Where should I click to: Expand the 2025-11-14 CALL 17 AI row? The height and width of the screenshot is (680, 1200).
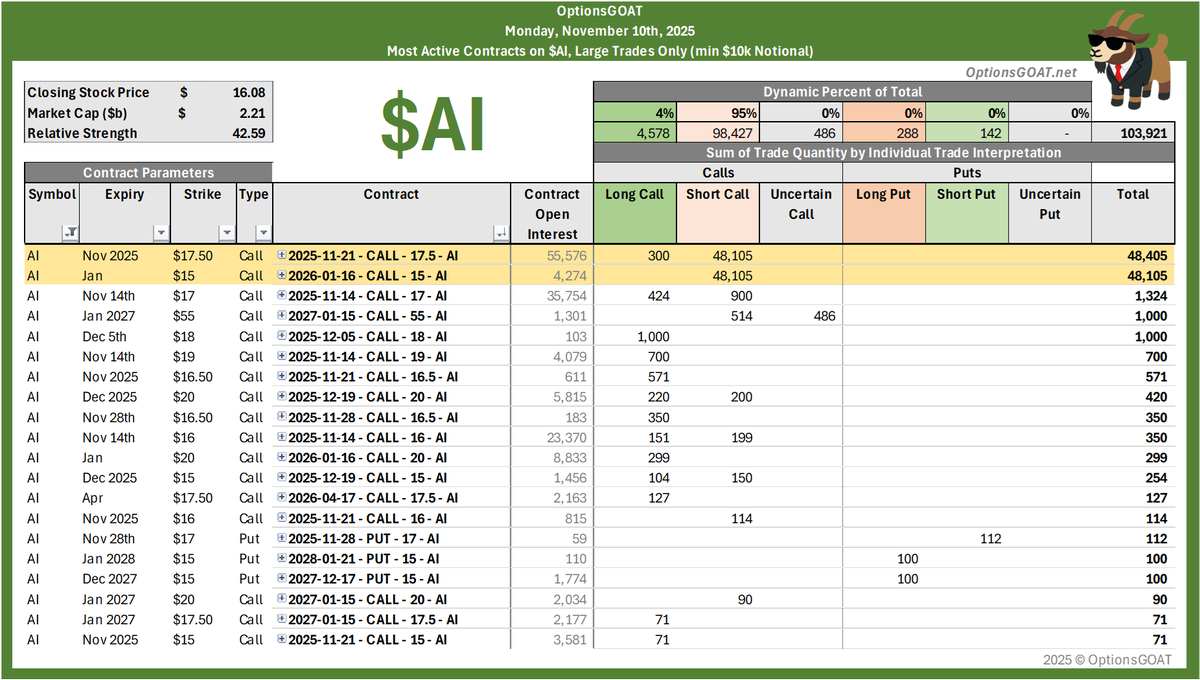[282, 295]
